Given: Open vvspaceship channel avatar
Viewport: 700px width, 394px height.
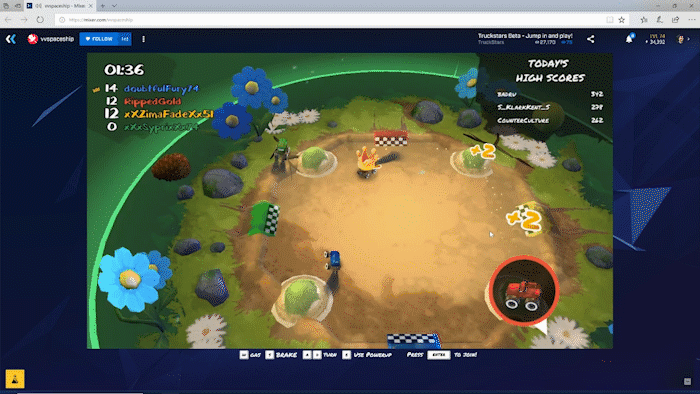Looking at the screenshot, I should pyautogui.click(x=33, y=39).
